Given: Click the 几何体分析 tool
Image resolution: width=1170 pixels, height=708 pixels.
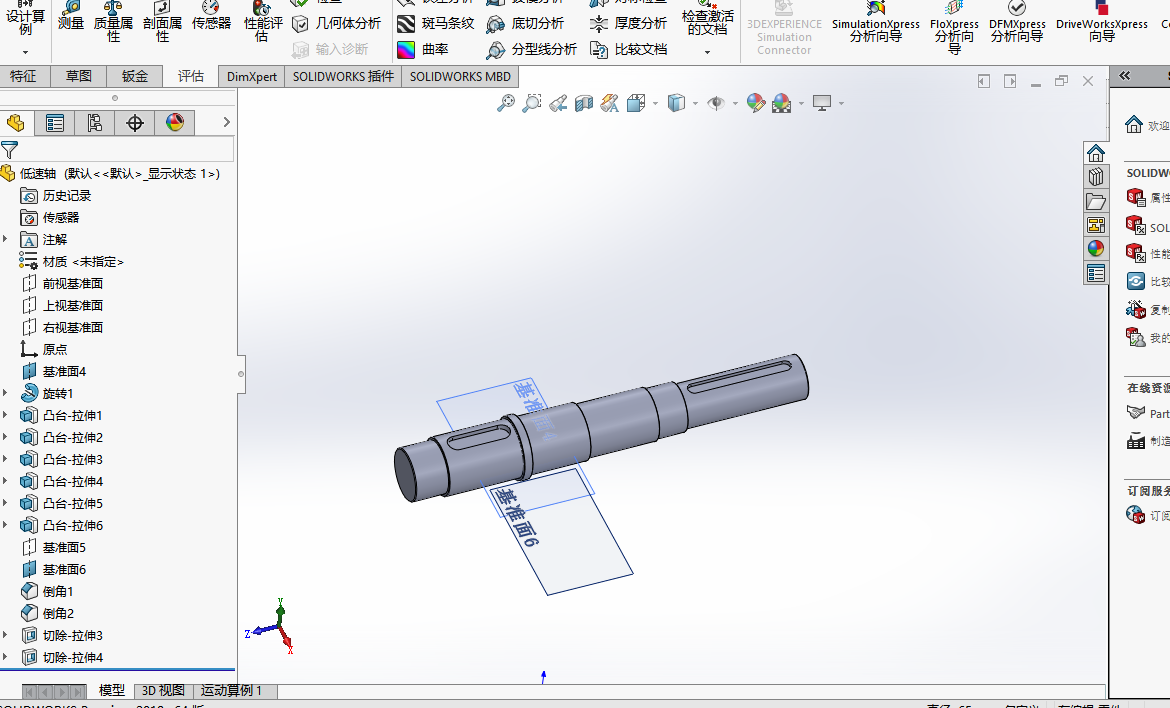Looking at the screenshot, I should pyautogui.click(x=337, y=23).
